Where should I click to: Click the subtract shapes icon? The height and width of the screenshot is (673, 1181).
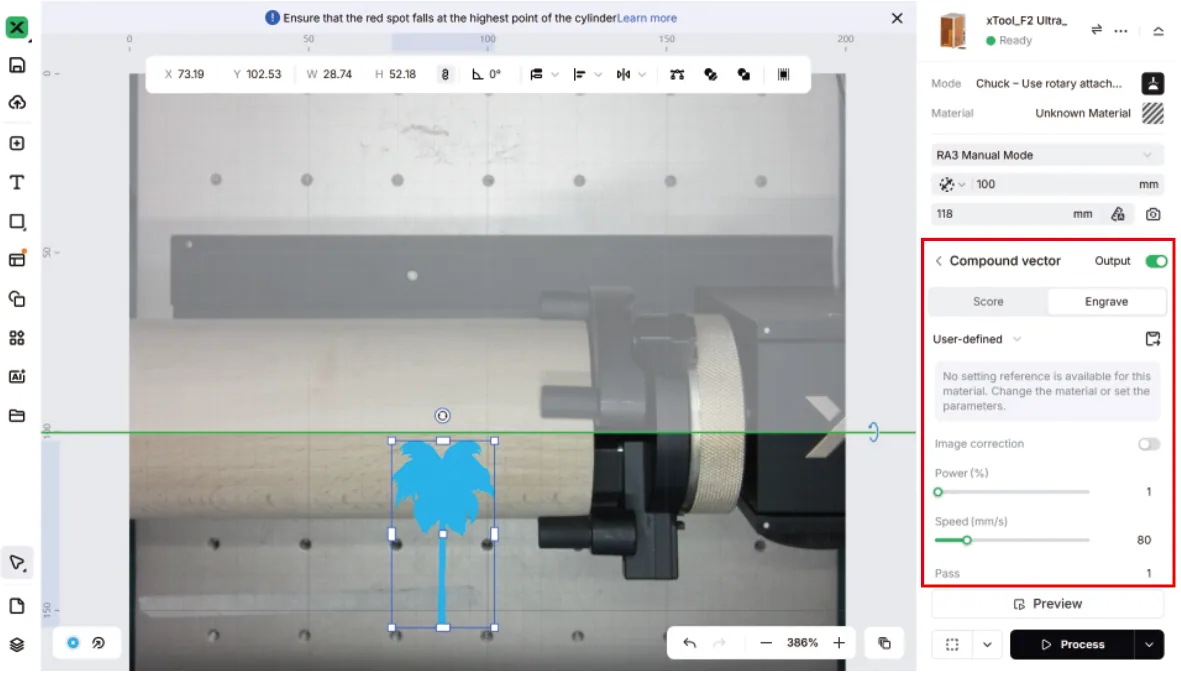pyautogui.click(x=744, y=74)
